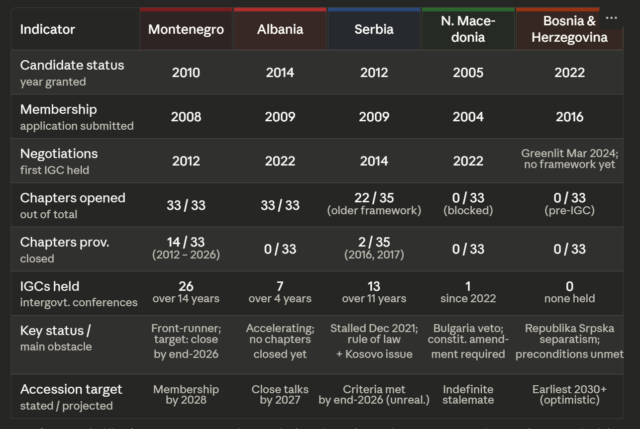Open the three-dot more options menu
This screenshot has height=429, width=640.
click(611, 19)
